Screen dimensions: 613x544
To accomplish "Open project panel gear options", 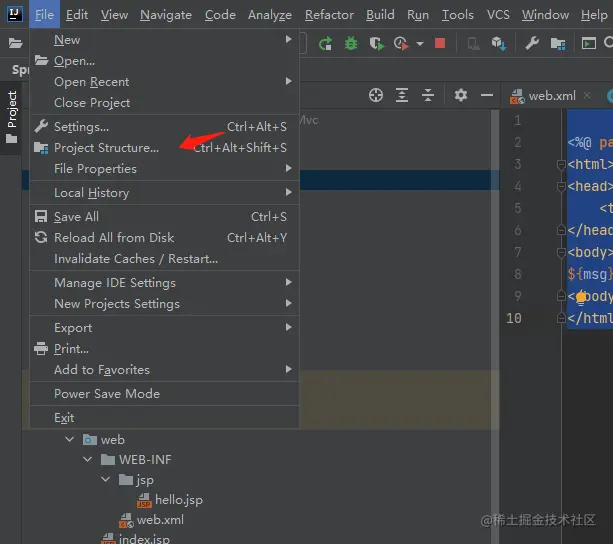I will point(461,95).
